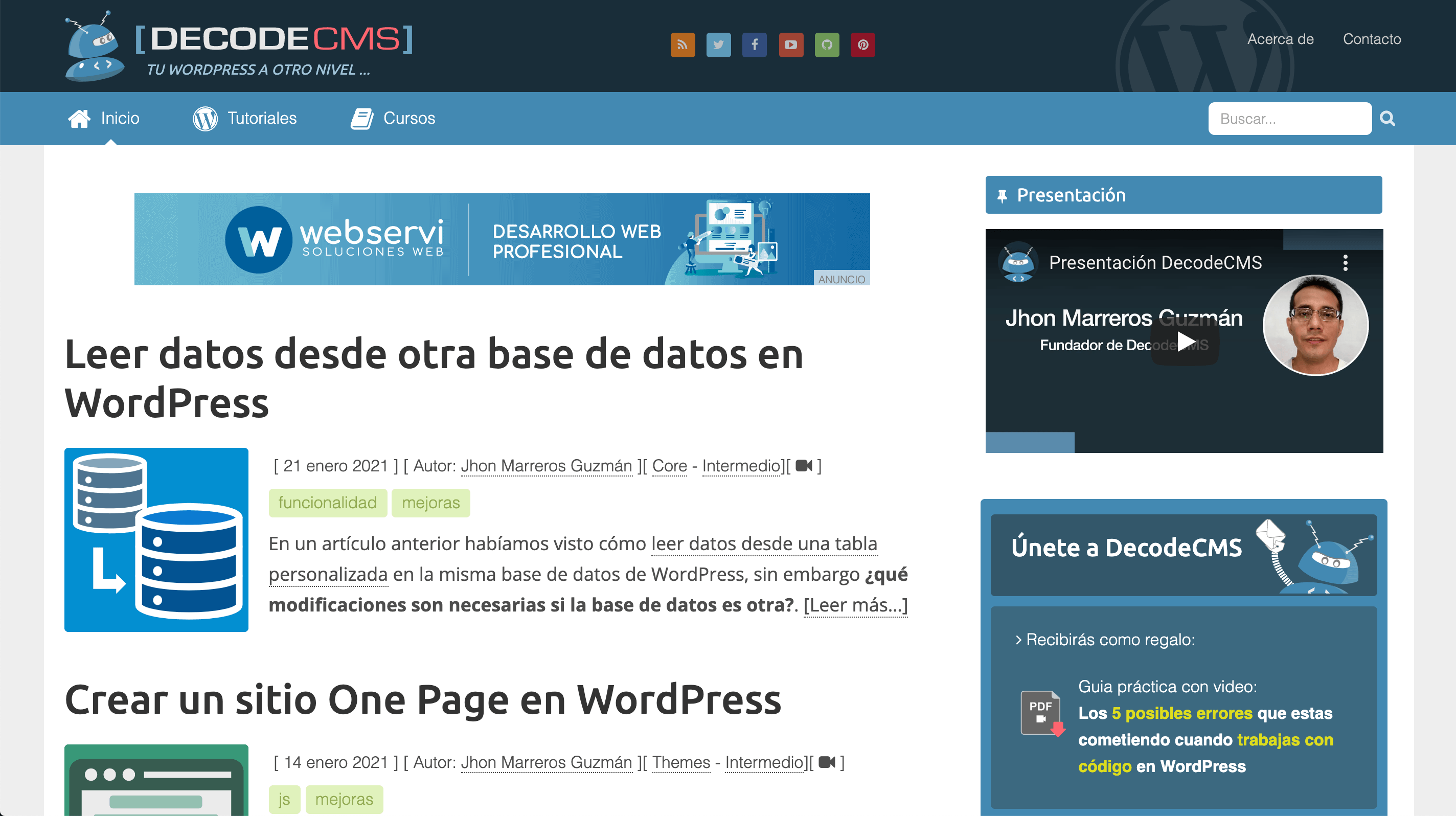Click the DecodeCMS robot logo

(x=95, y=47)
